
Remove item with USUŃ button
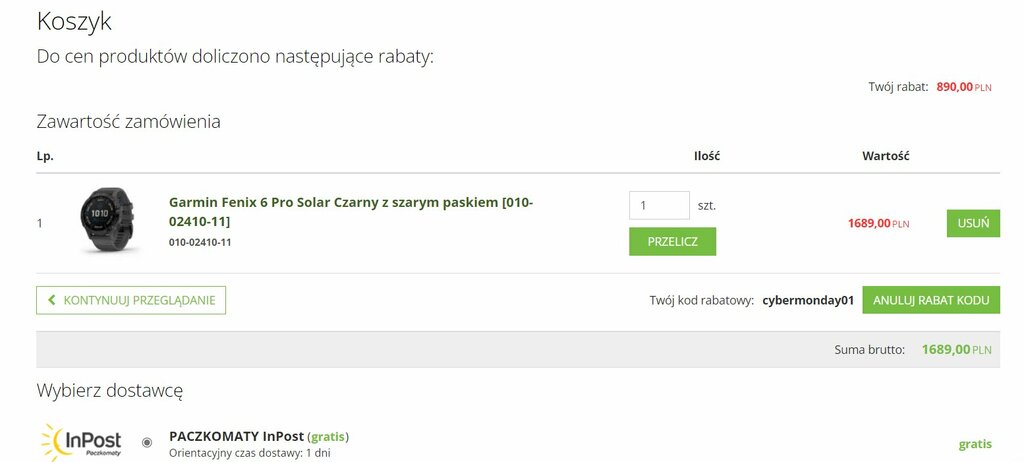coord(973,223)
